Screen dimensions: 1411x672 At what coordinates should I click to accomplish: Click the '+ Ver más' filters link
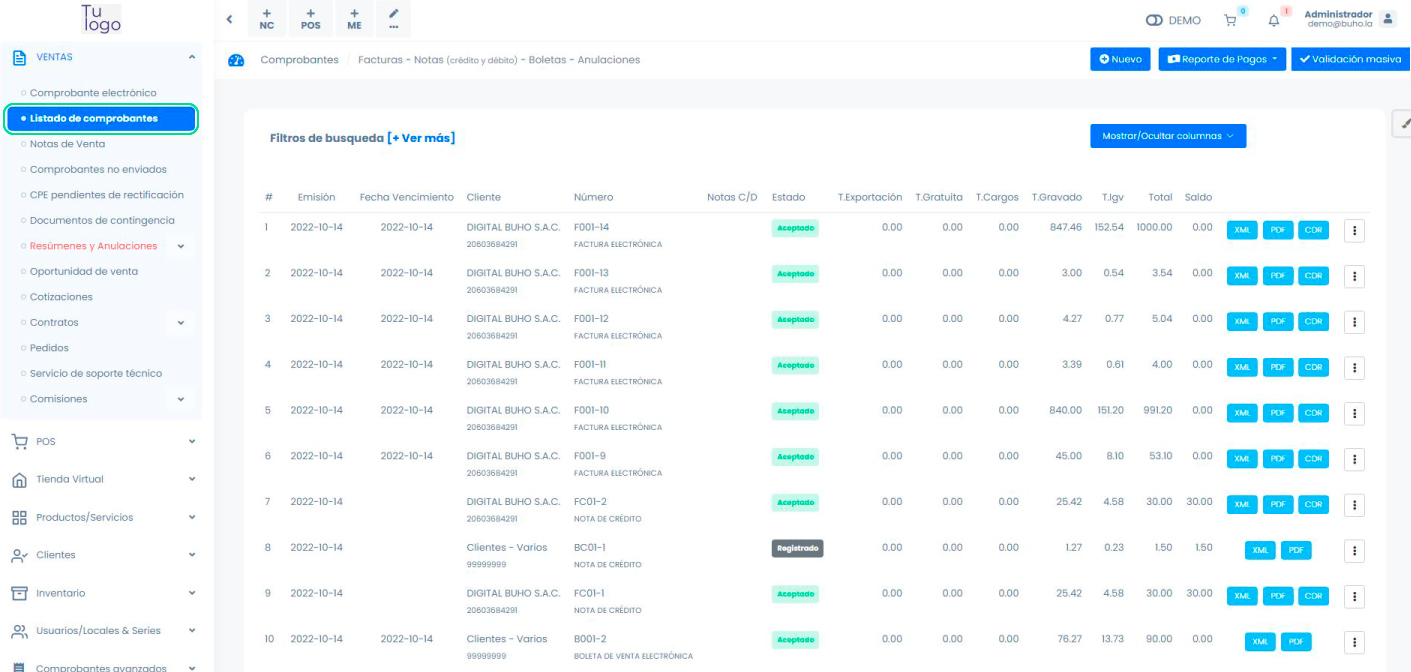pos(421,138)
